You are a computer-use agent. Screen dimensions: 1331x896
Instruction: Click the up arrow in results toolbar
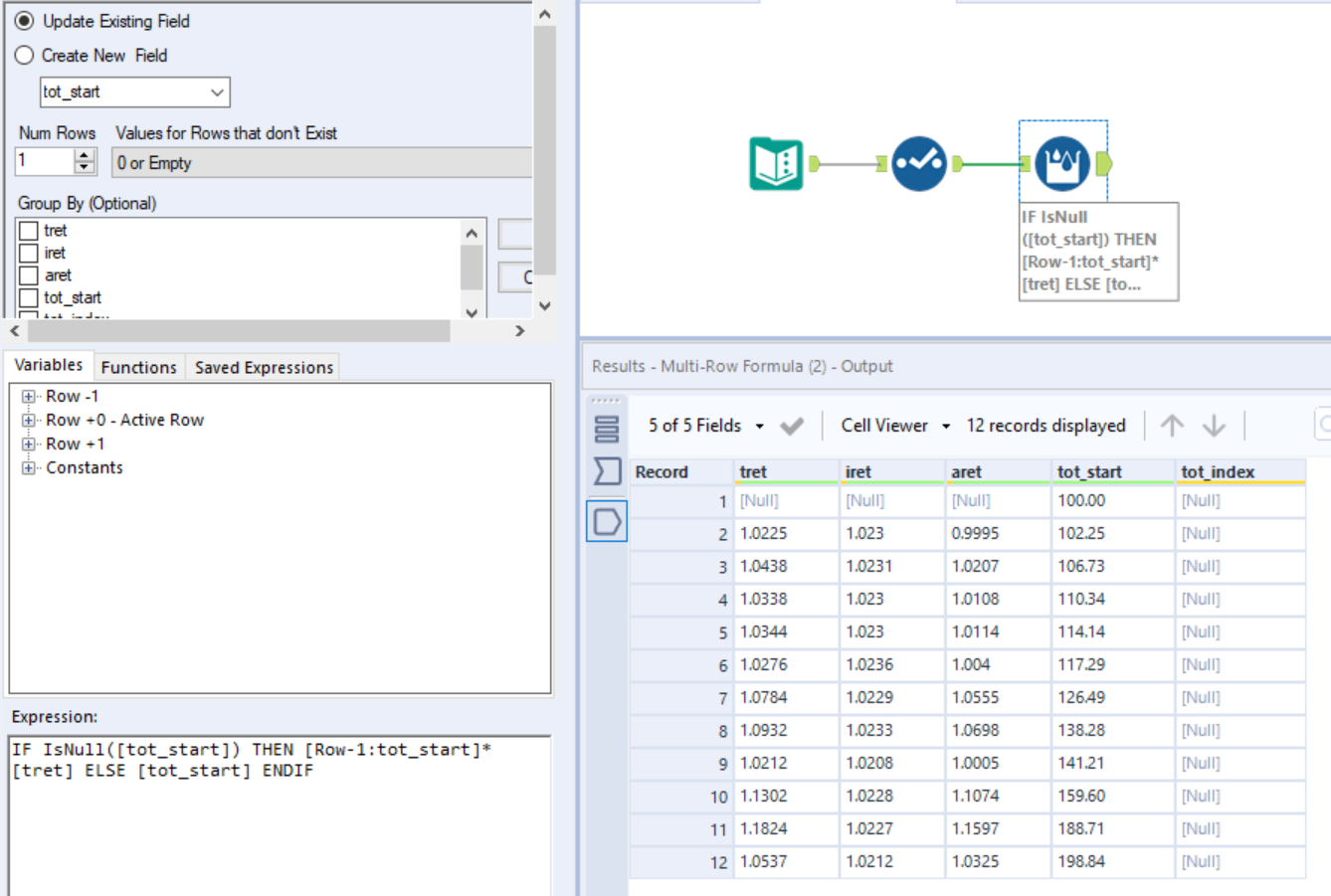point(1172,426)
